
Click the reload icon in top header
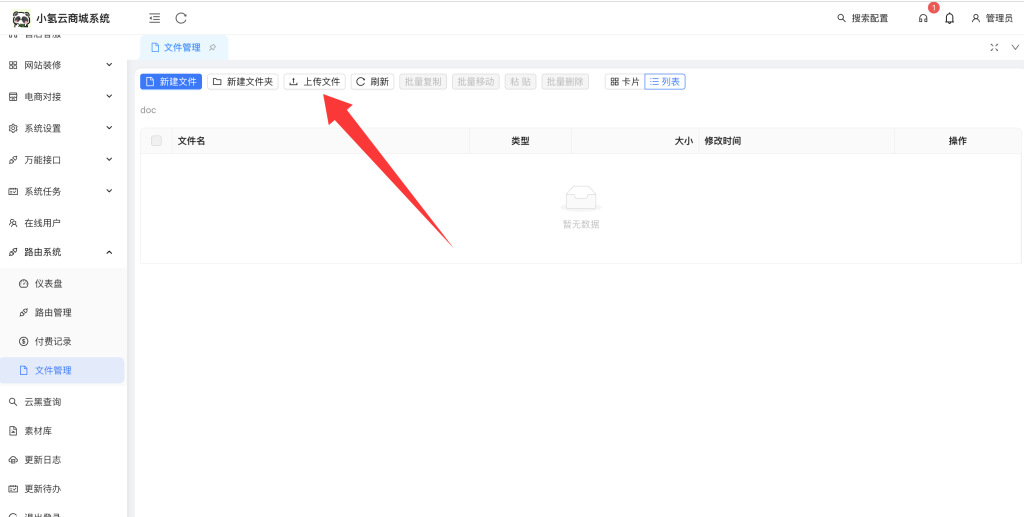[181, 18]
